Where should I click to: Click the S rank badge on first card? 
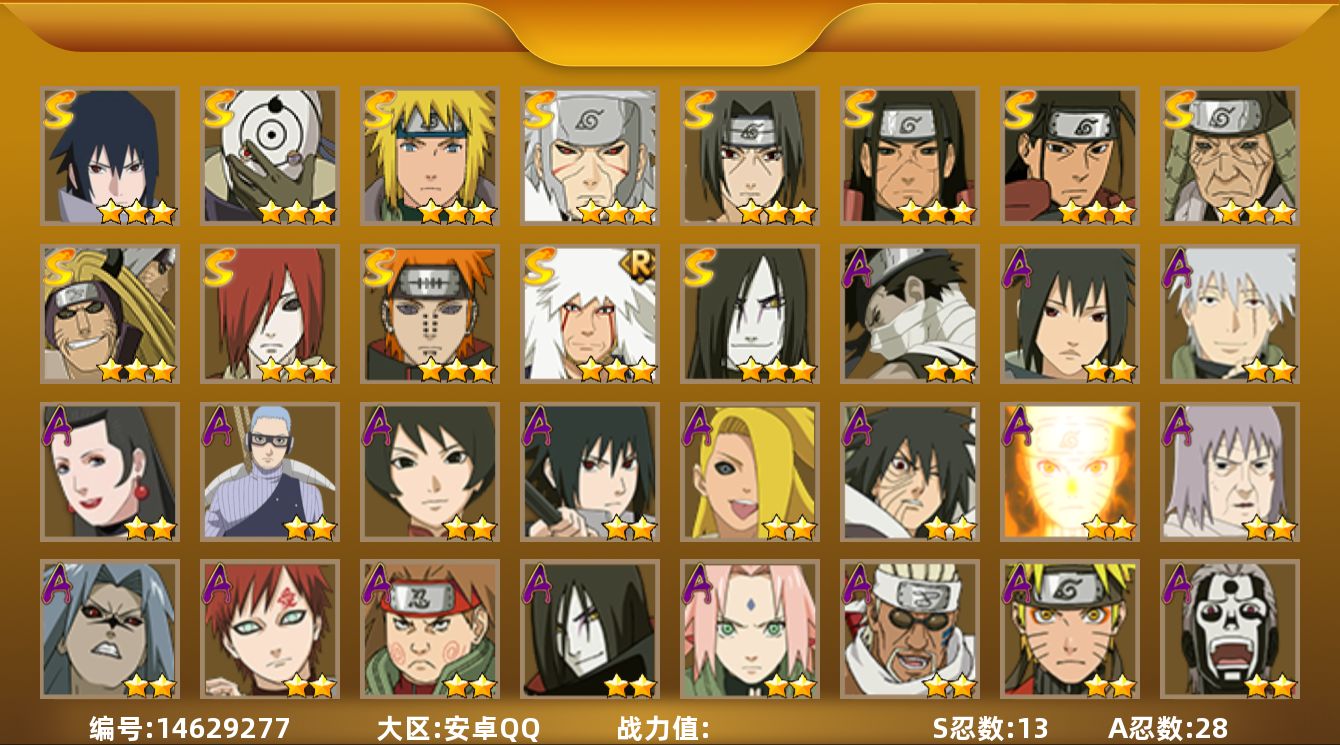(x=59, y=109)
